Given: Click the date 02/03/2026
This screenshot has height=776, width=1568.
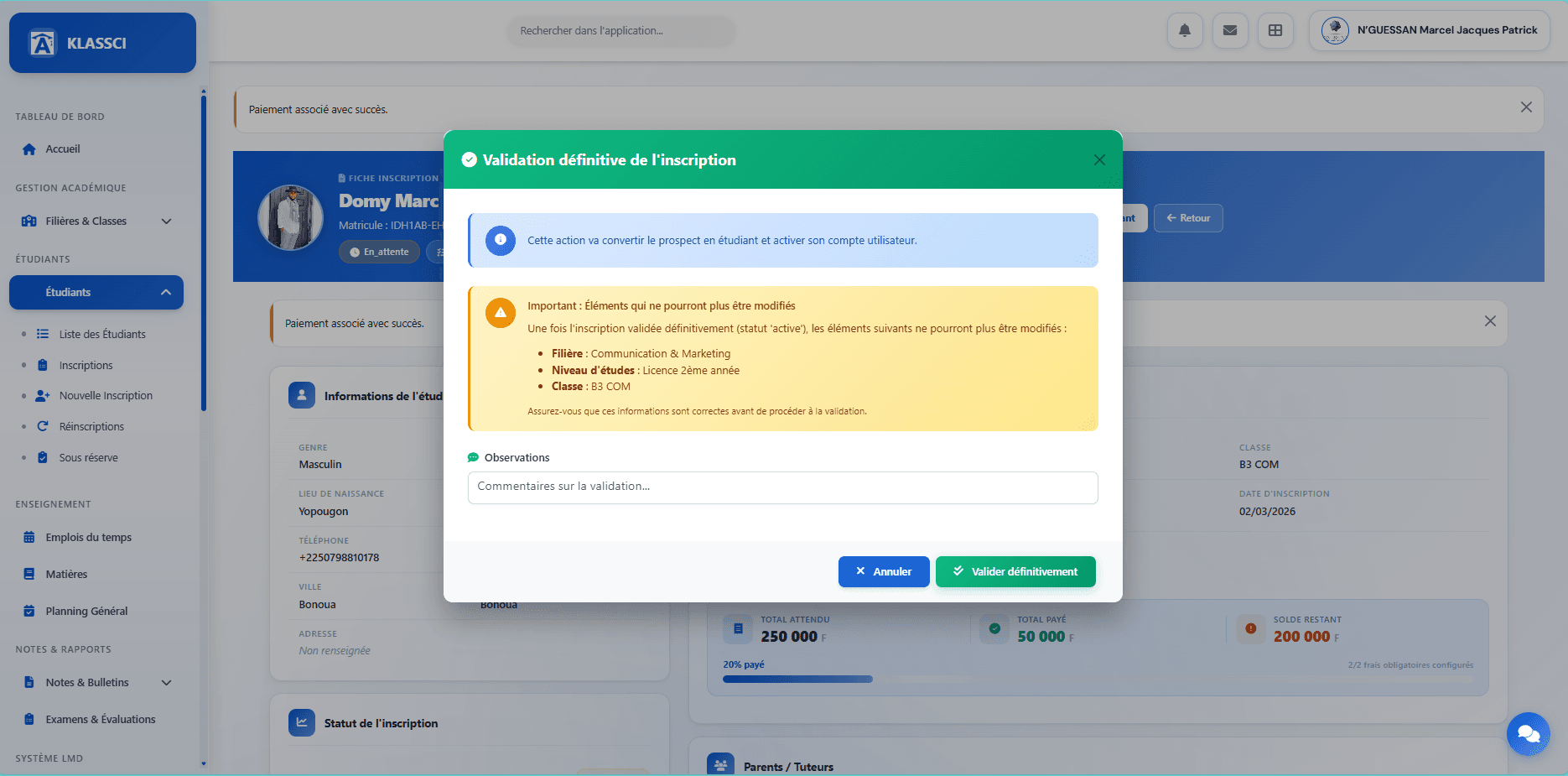Looking at the screenshot, I should 1267,512.
